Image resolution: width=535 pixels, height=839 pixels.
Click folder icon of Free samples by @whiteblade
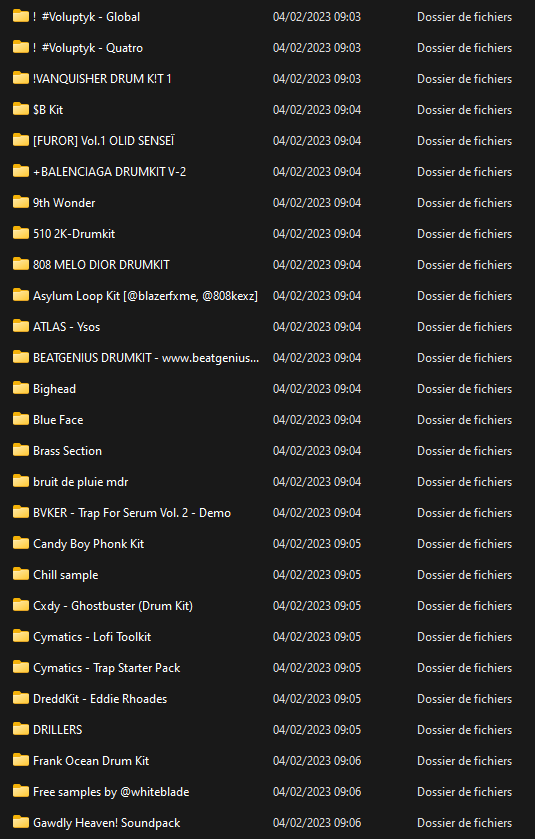pyautogui.click(x=21, y=792)
